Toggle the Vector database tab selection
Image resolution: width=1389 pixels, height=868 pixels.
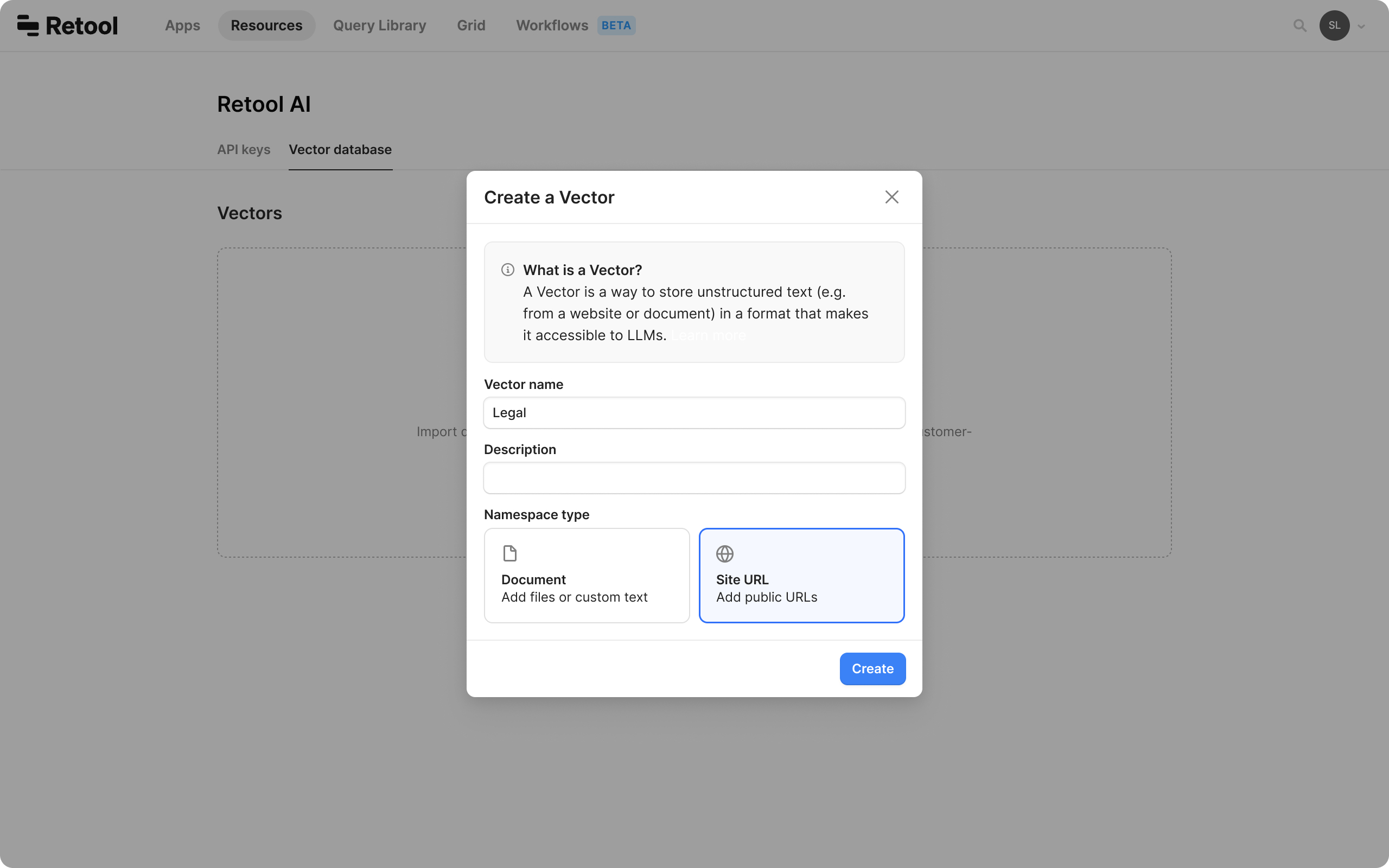coord(340,148)
